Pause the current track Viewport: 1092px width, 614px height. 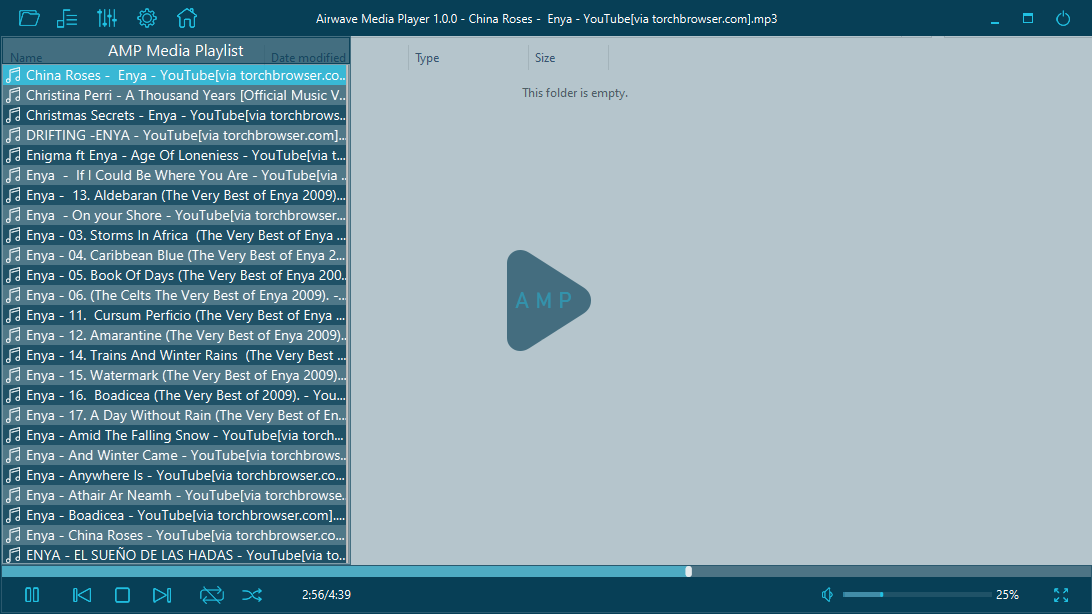click(x=32, y=595)
